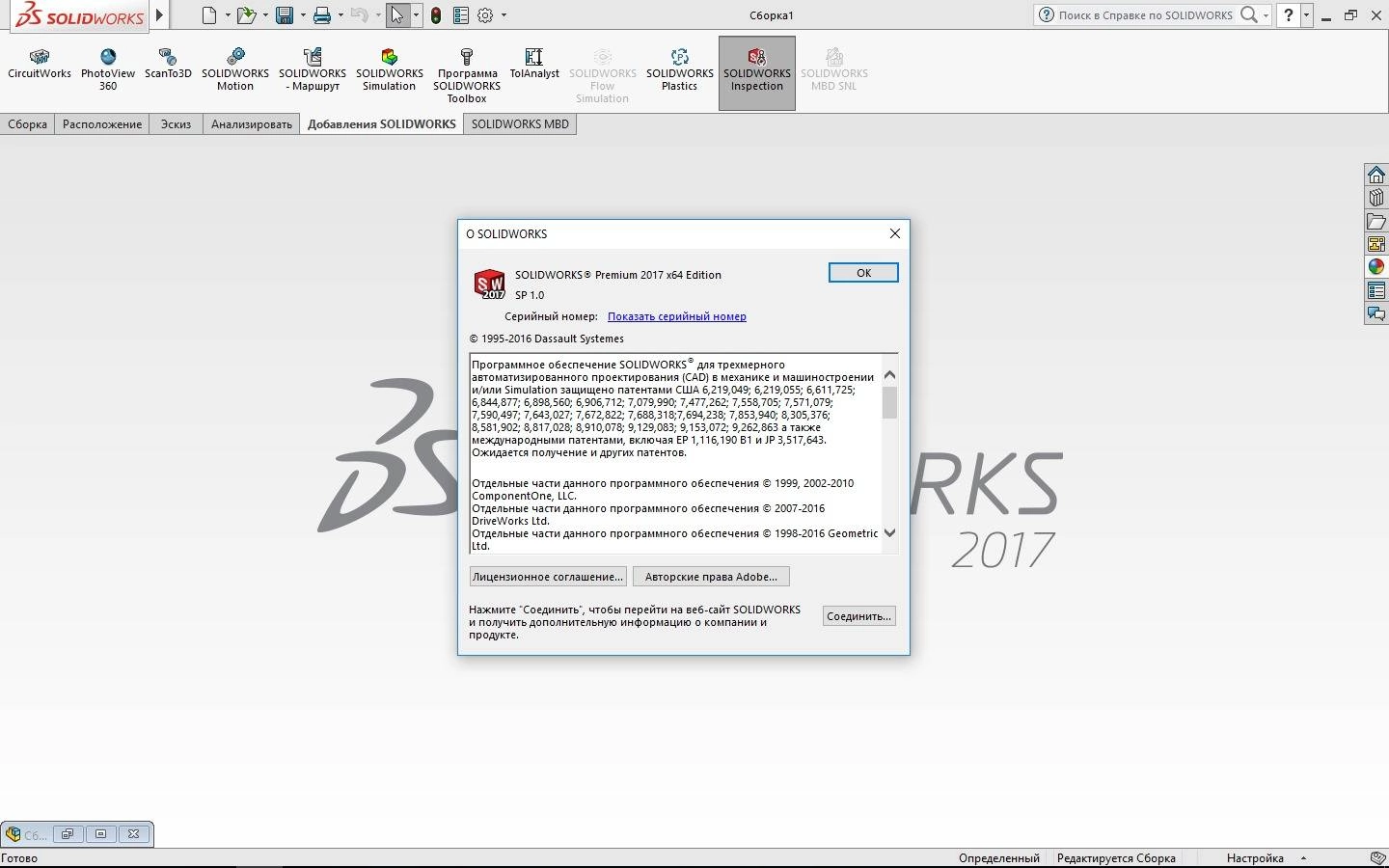Open File Properties list icon
Image resolution: width=1389 pixels, height=868 pixels.
point(461,15)
